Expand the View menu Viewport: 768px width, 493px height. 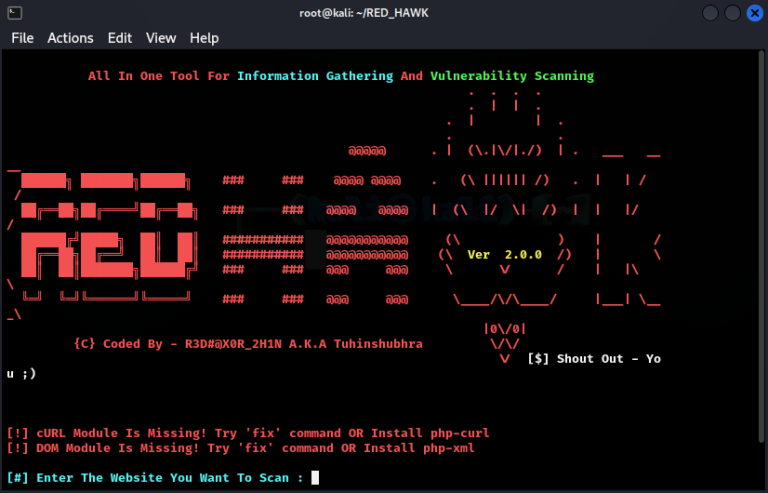click(x=161, y=38)
